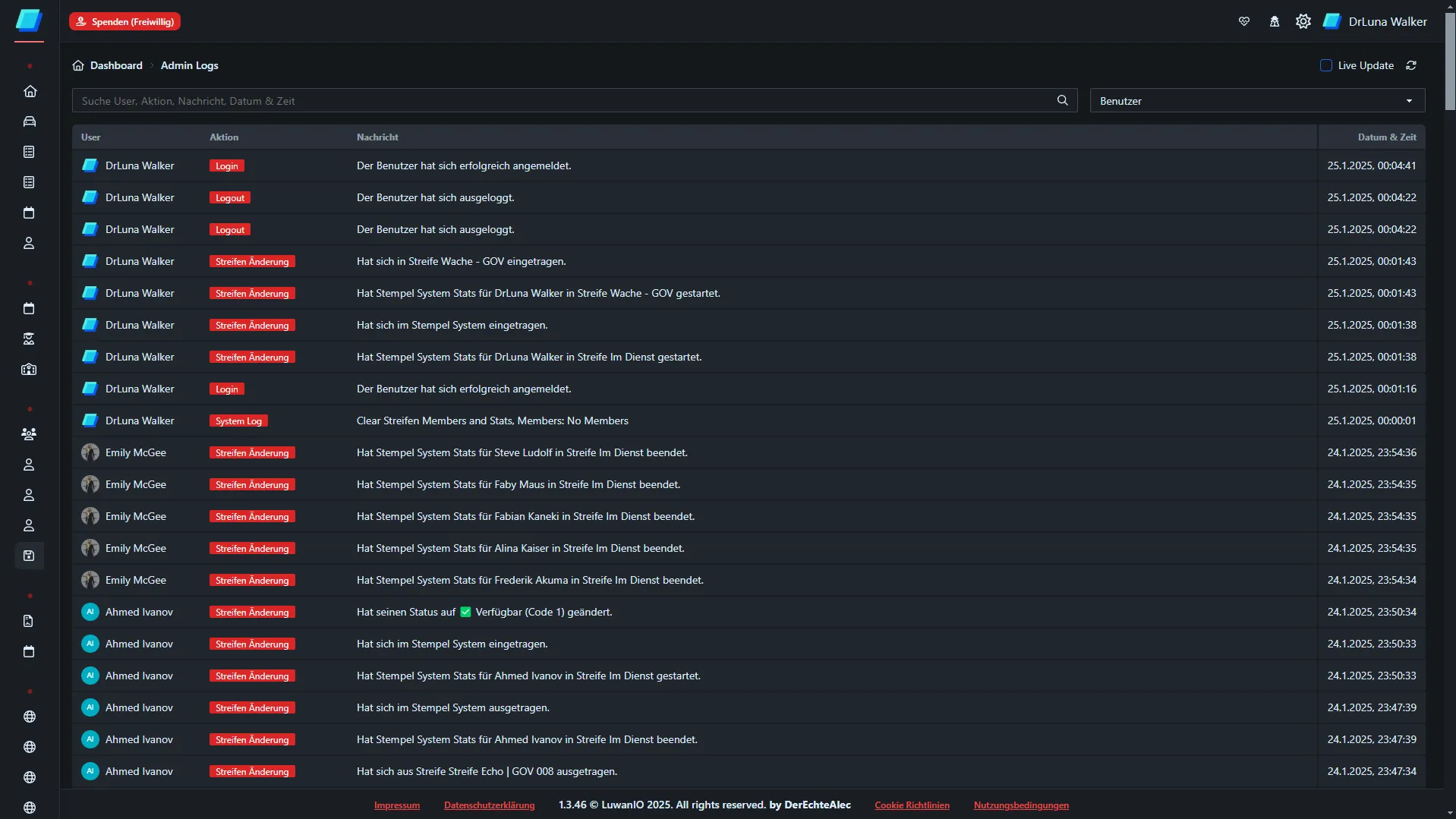Navigate to Dashboard via the breadcrumb
This screenshot has width=1456, height=819.
pos(115,65)
